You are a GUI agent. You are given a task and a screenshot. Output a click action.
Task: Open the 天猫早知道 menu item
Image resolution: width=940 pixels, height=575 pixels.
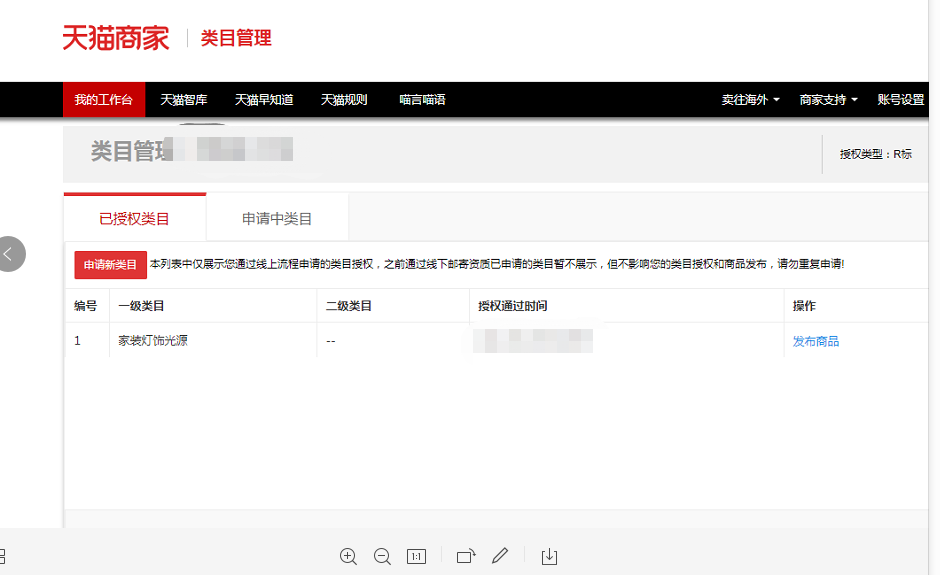(x=264, y=100)
